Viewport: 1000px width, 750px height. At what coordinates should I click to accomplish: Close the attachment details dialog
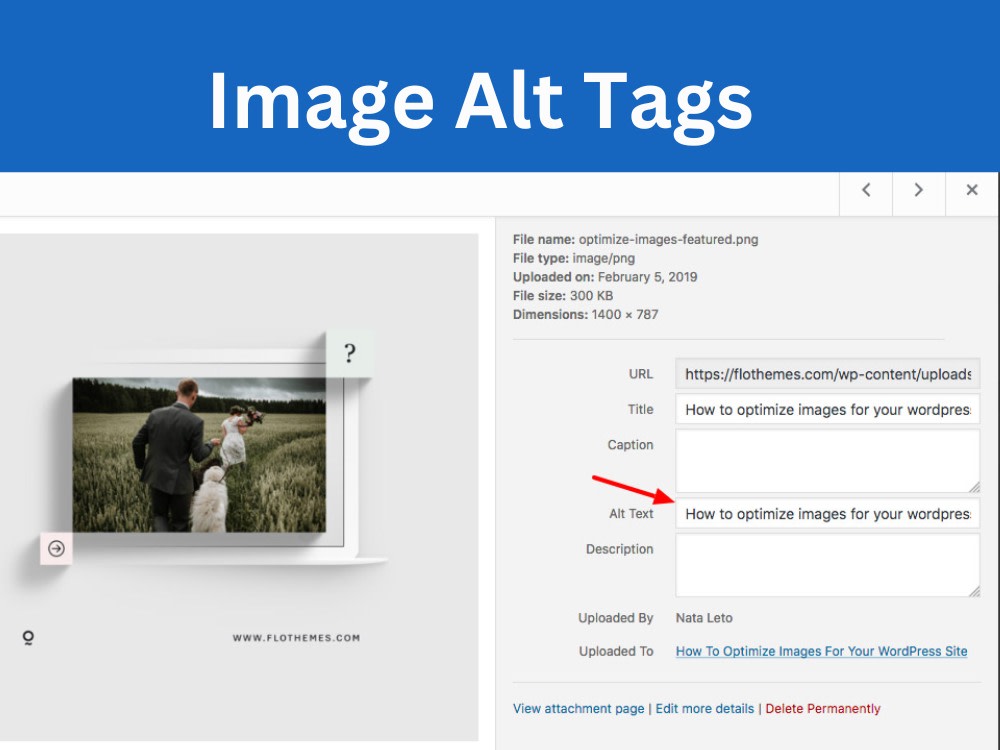click(971, 190)
